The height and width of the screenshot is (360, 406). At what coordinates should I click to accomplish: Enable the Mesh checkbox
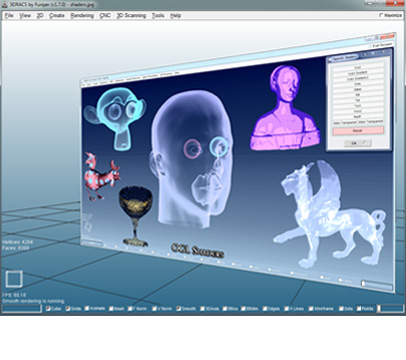tap(111, 309)
